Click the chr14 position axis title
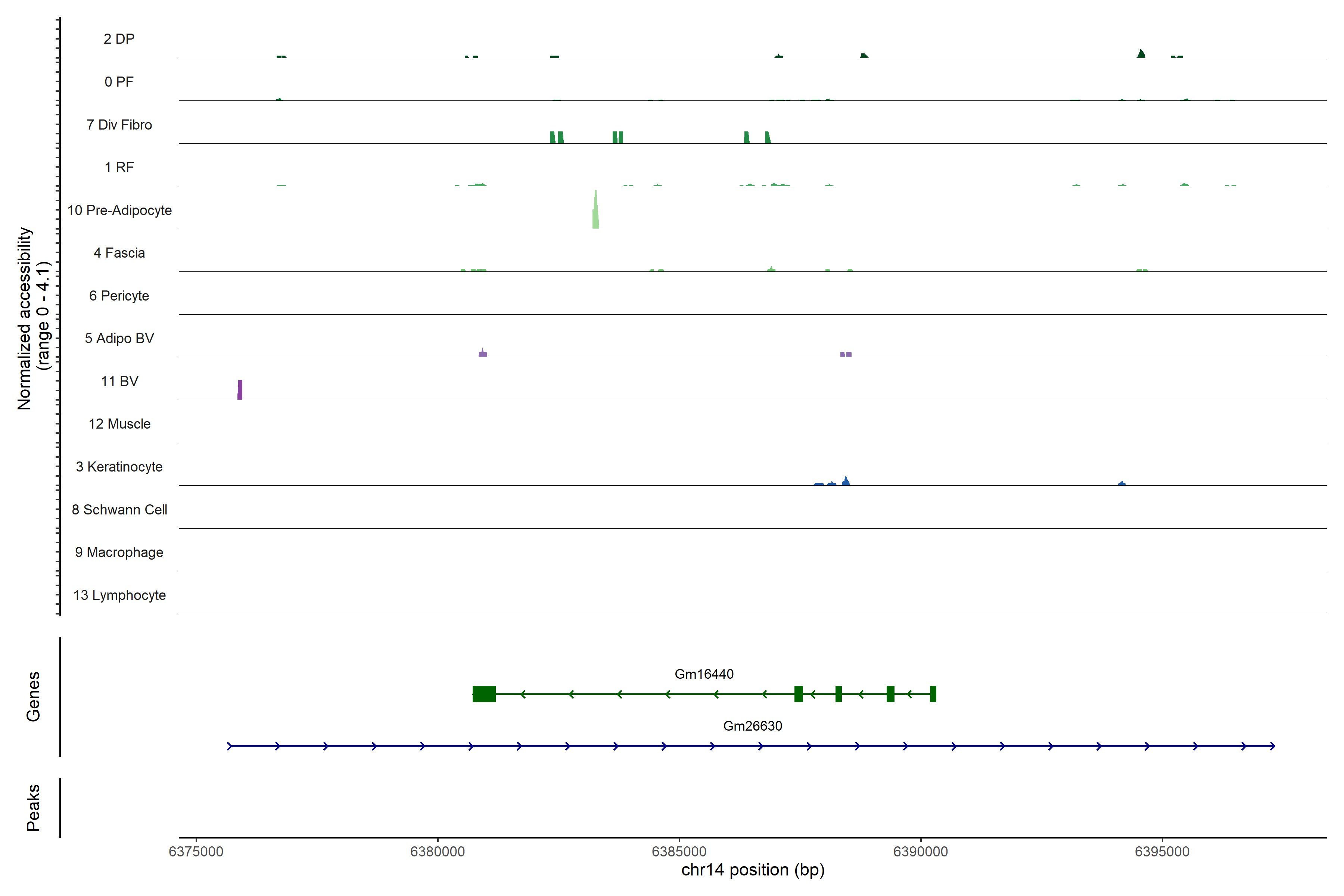The image size is (1344, 896). 753,870
